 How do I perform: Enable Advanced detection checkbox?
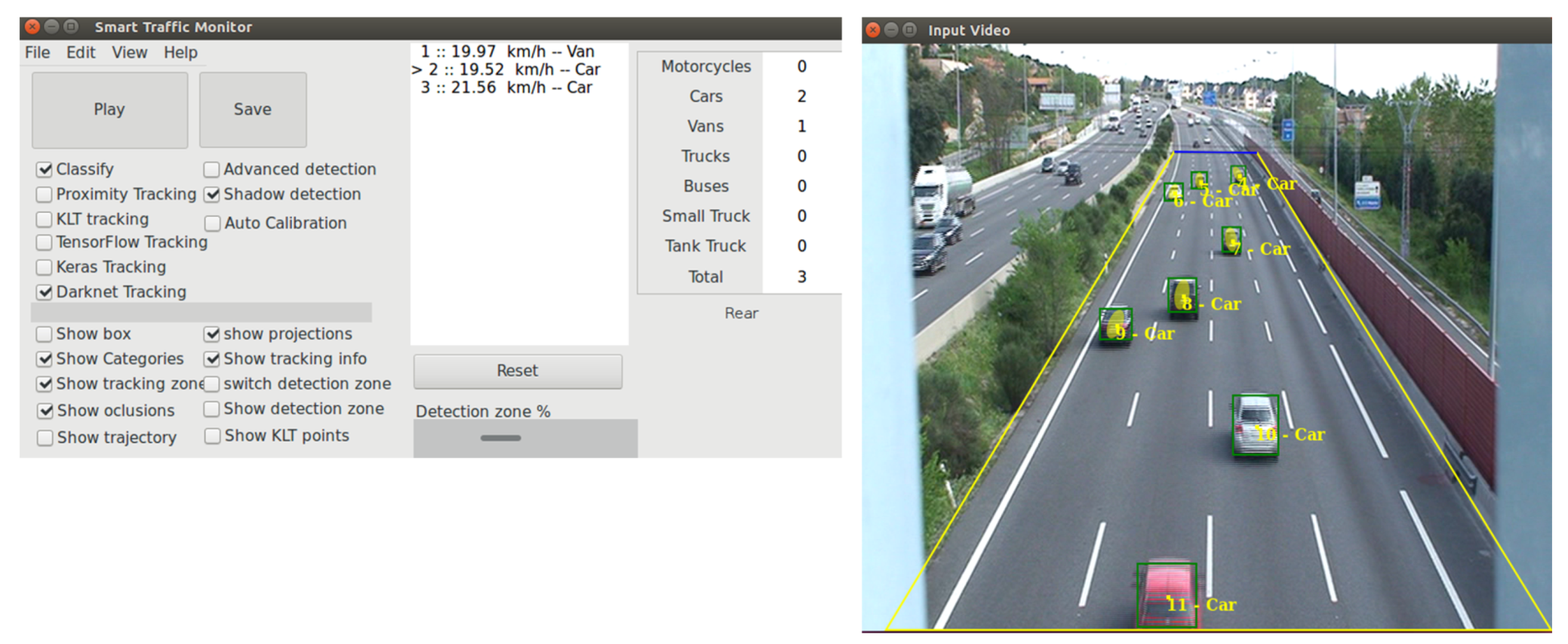tap(212, 170)
